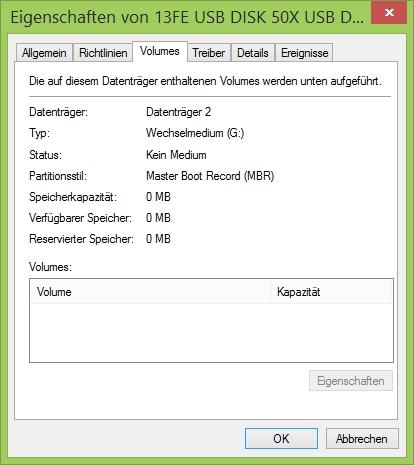The height and width of the screenshot is (465, 414).
Task: Click the greyed-out Eigenschaften button
Action: point(351,381)
